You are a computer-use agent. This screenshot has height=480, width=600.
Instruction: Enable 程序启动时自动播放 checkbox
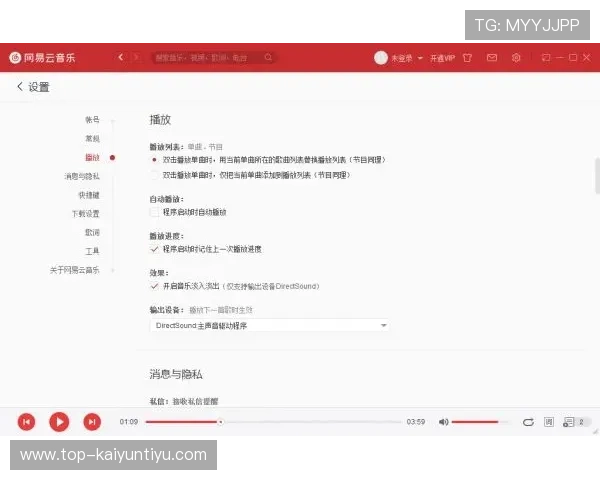pyautogui.click(x=154, y=212)
